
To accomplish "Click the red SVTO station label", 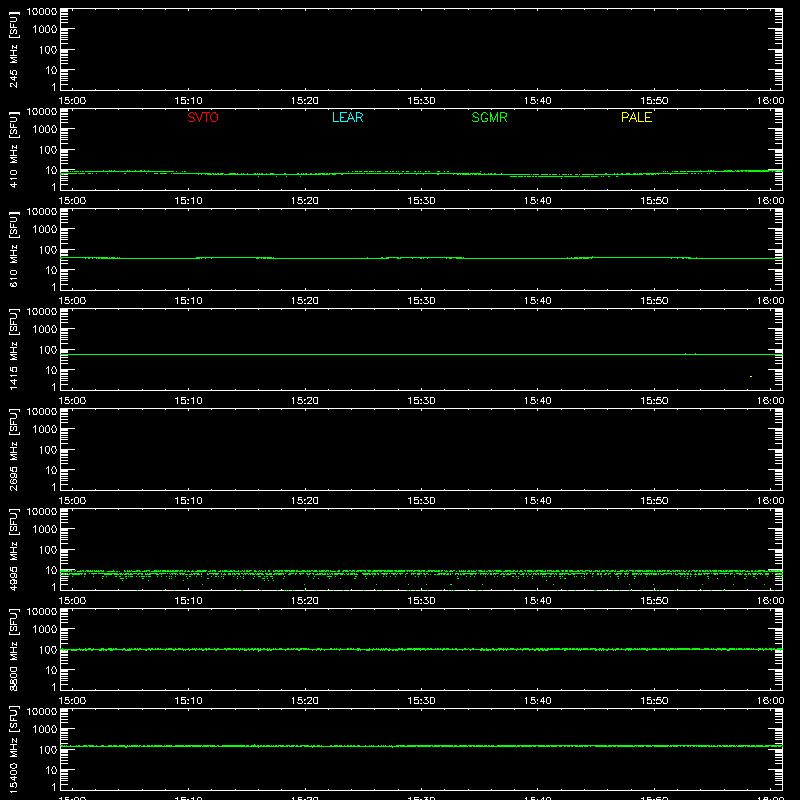I will pyautogui.click(x=203, y=117).
